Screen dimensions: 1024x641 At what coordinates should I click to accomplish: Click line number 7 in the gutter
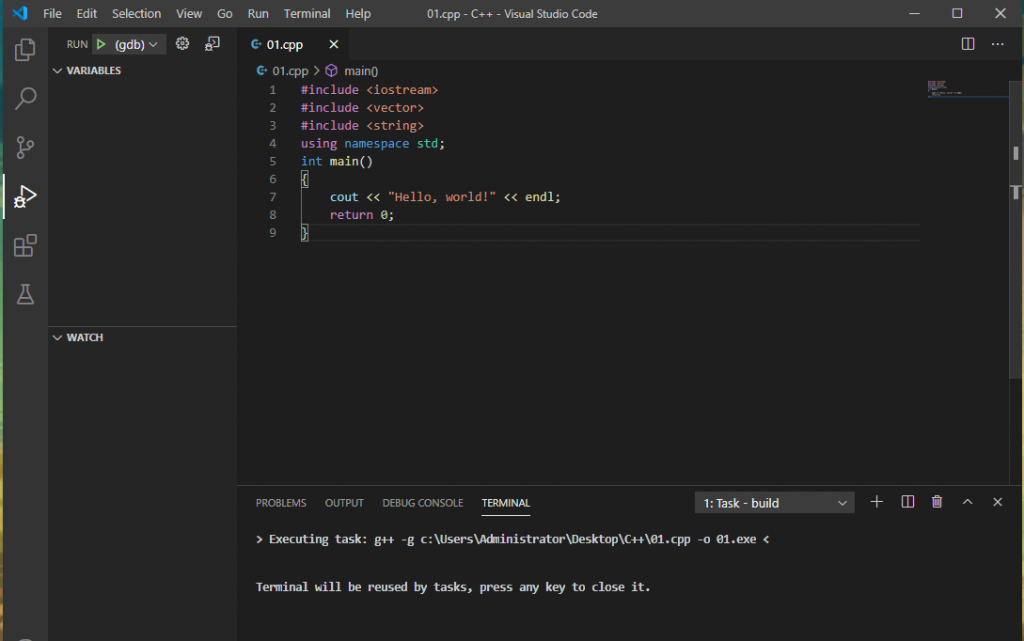(x=272, y=197)
